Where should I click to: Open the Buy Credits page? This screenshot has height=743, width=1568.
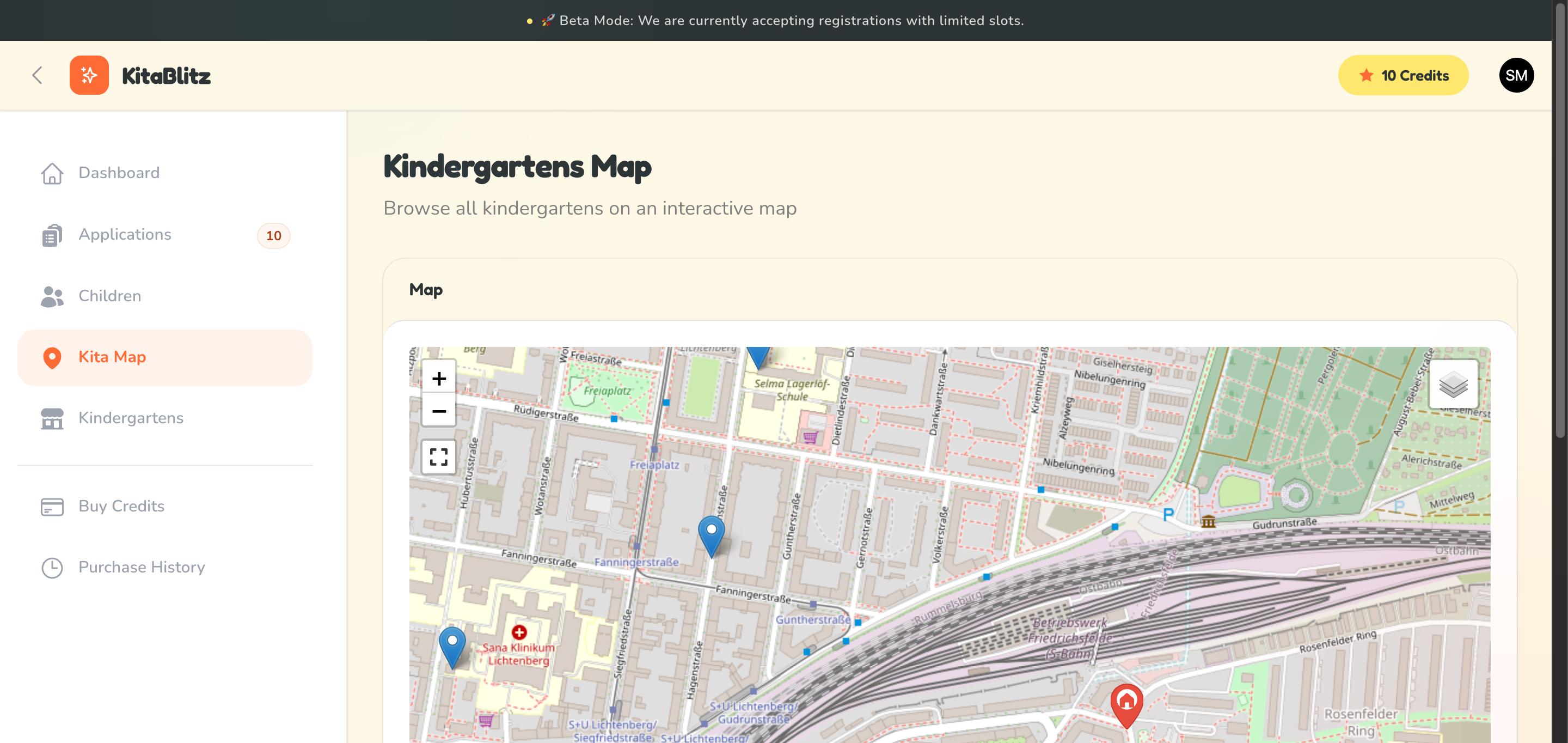click(121, 506)
